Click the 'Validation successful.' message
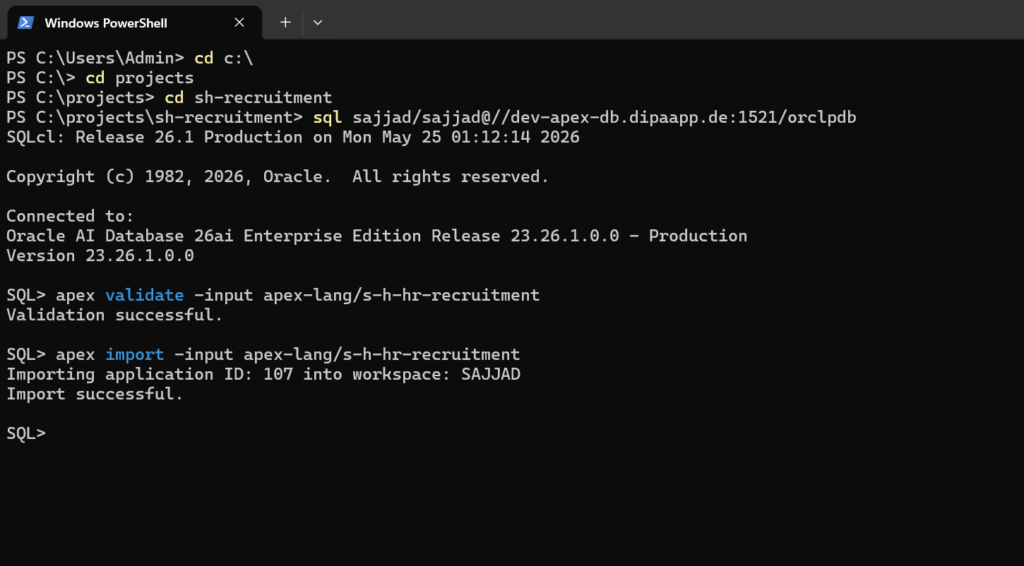 114,315
